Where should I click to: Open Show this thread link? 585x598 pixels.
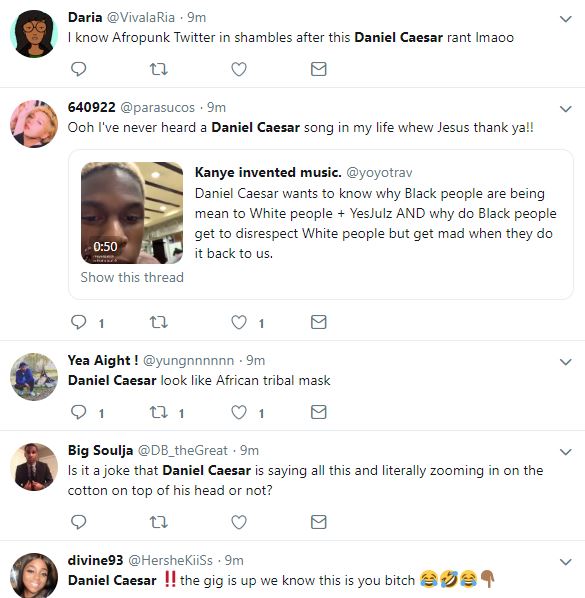(132, 277)
